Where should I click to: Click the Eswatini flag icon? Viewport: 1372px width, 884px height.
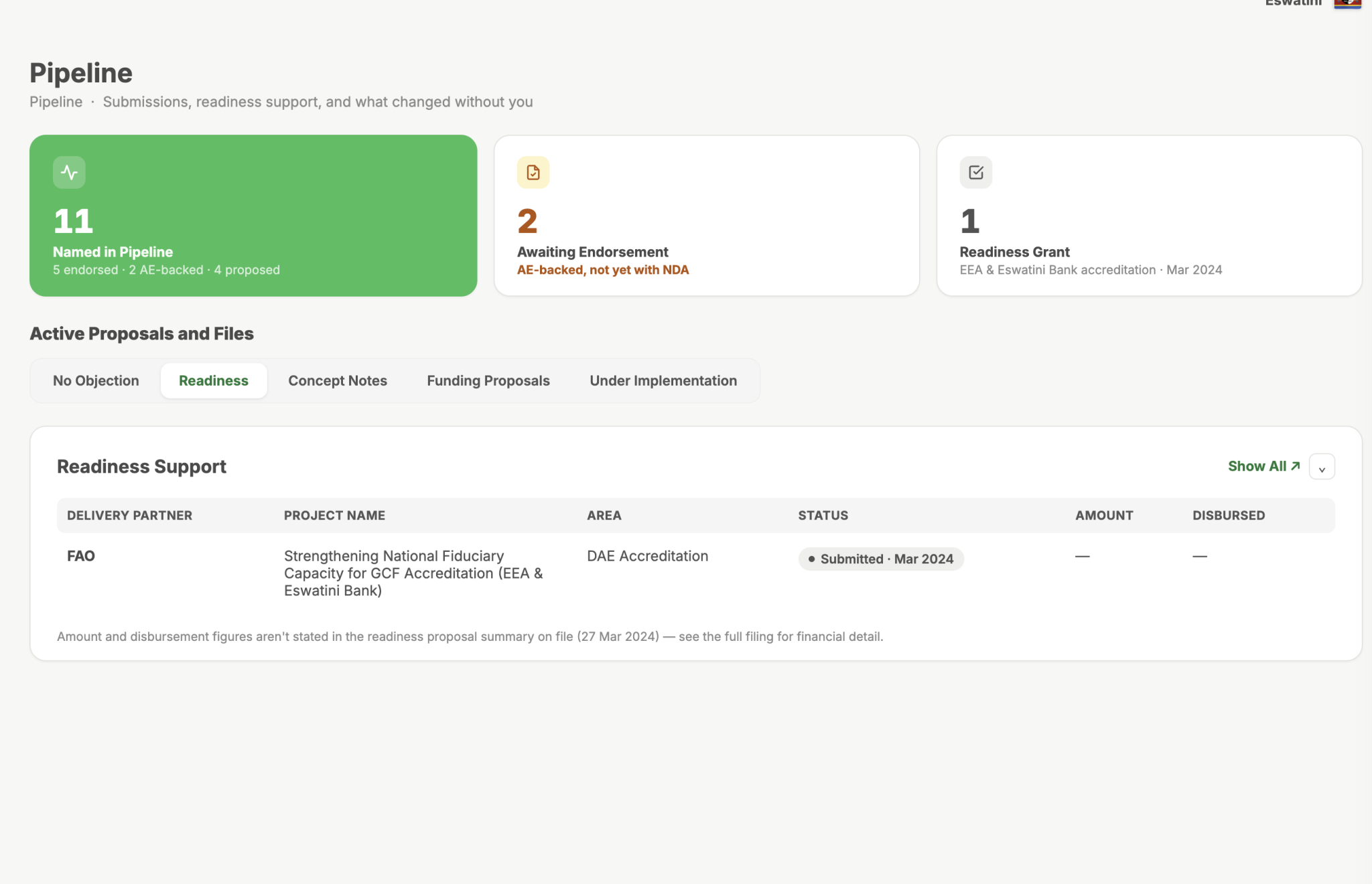tap(1347, 3)
